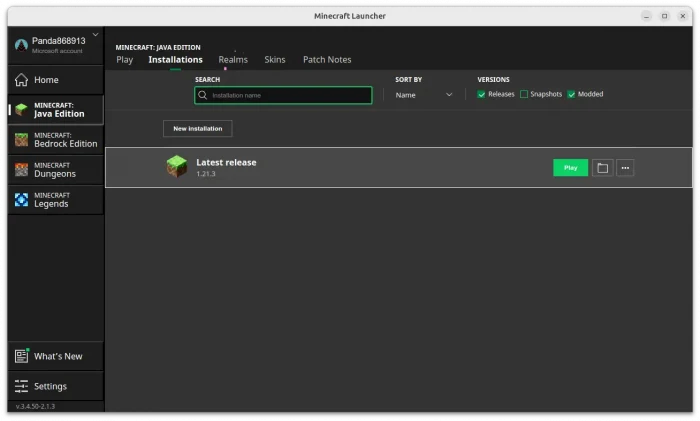This screenshot has width=700, height=421.
Task: Open Minecraft Legends
Action: point(56,200)
